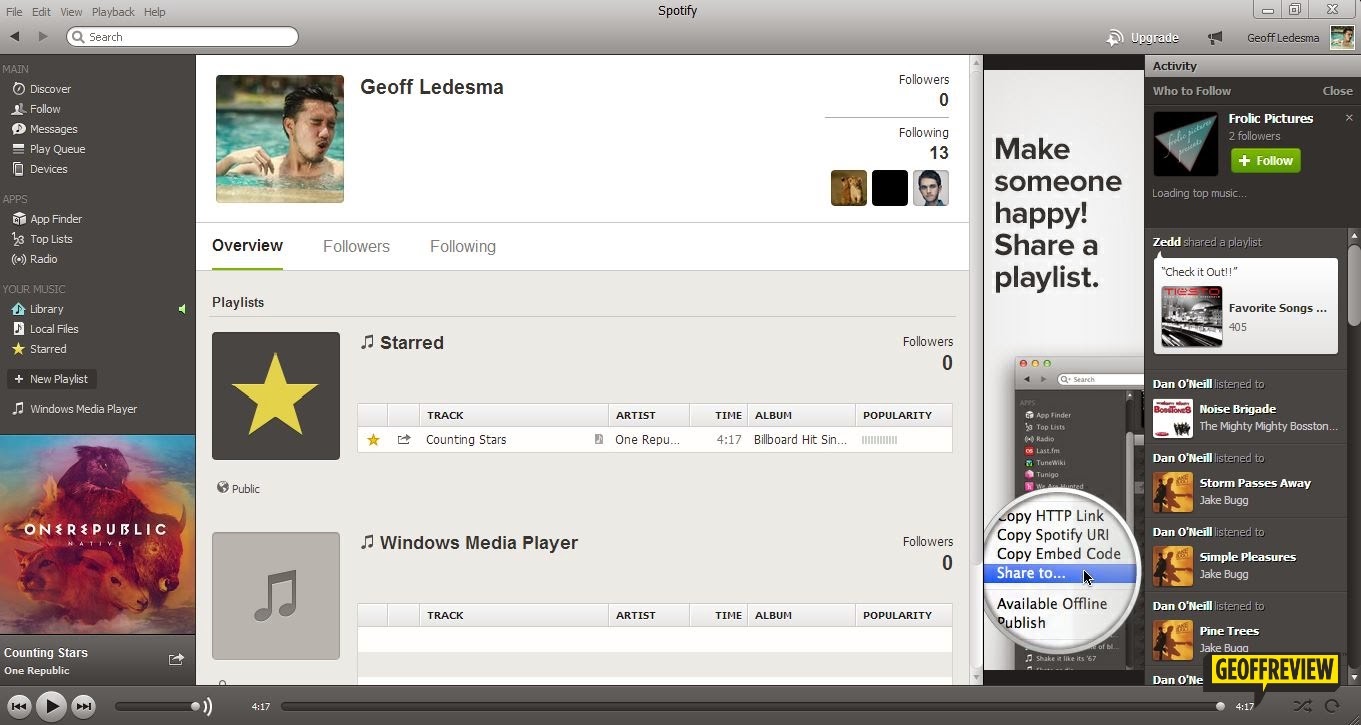Open Play Queue in the sidebar
The height and width of the screenshot is (725, 1361).
tap(57, 149)
